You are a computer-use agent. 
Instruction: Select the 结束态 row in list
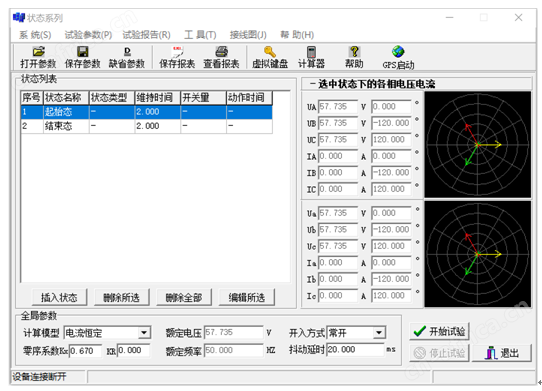pos(147,126)
